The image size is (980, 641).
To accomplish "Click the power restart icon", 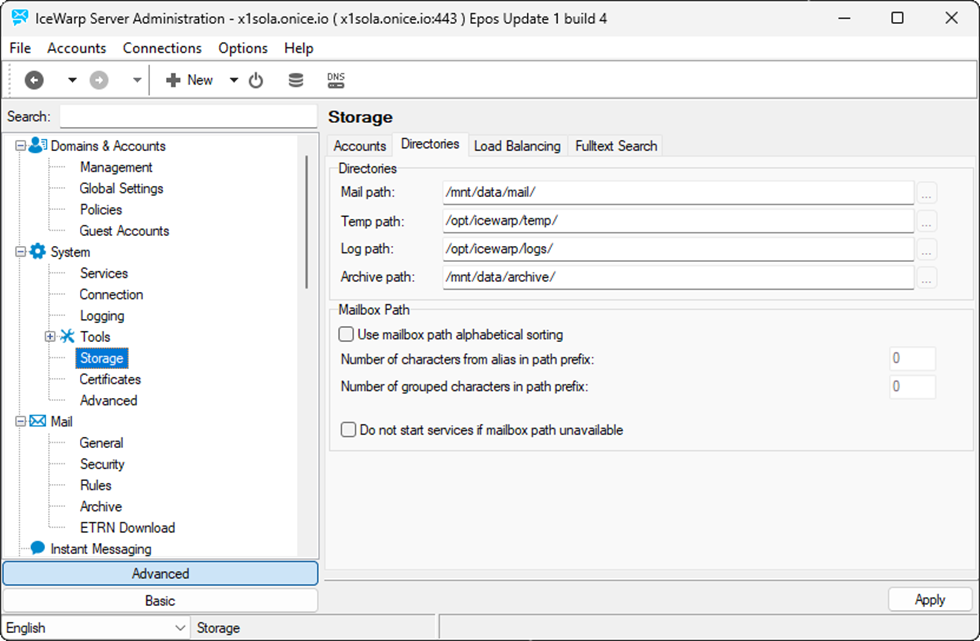I will pos(256,80).
